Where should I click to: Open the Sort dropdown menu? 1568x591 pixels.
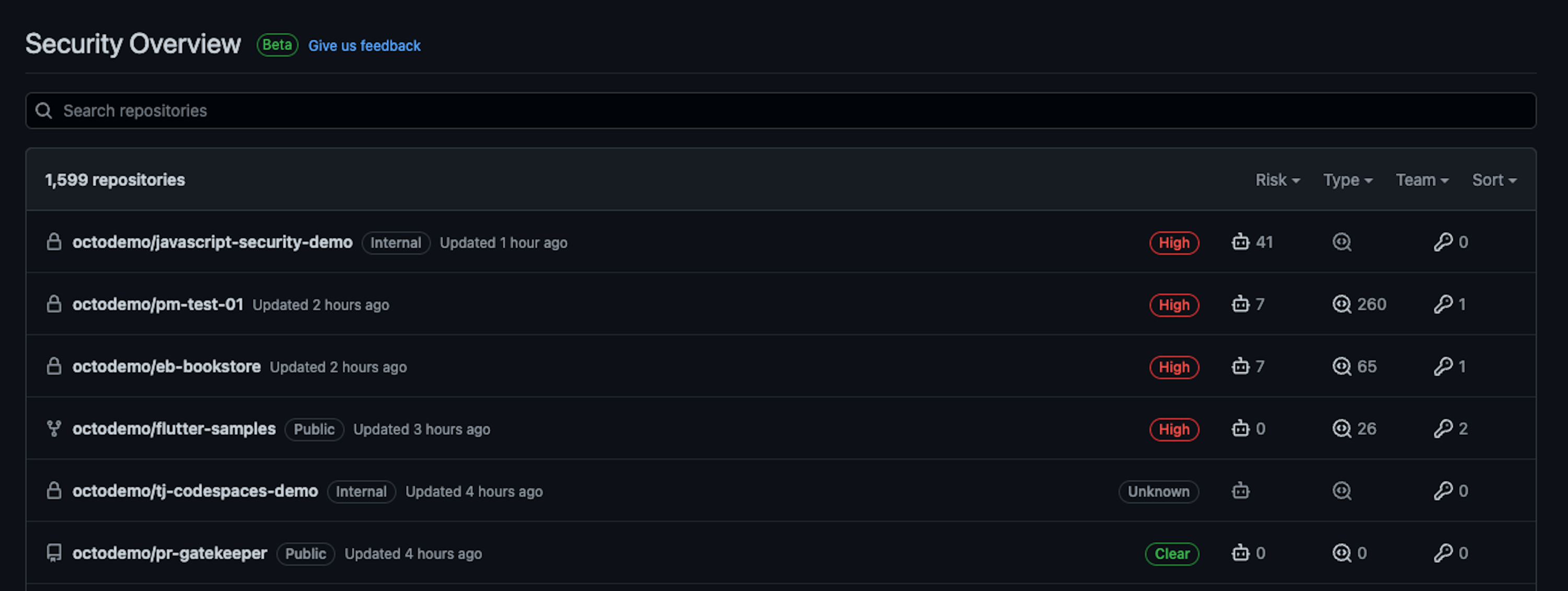coord(1494,180)
